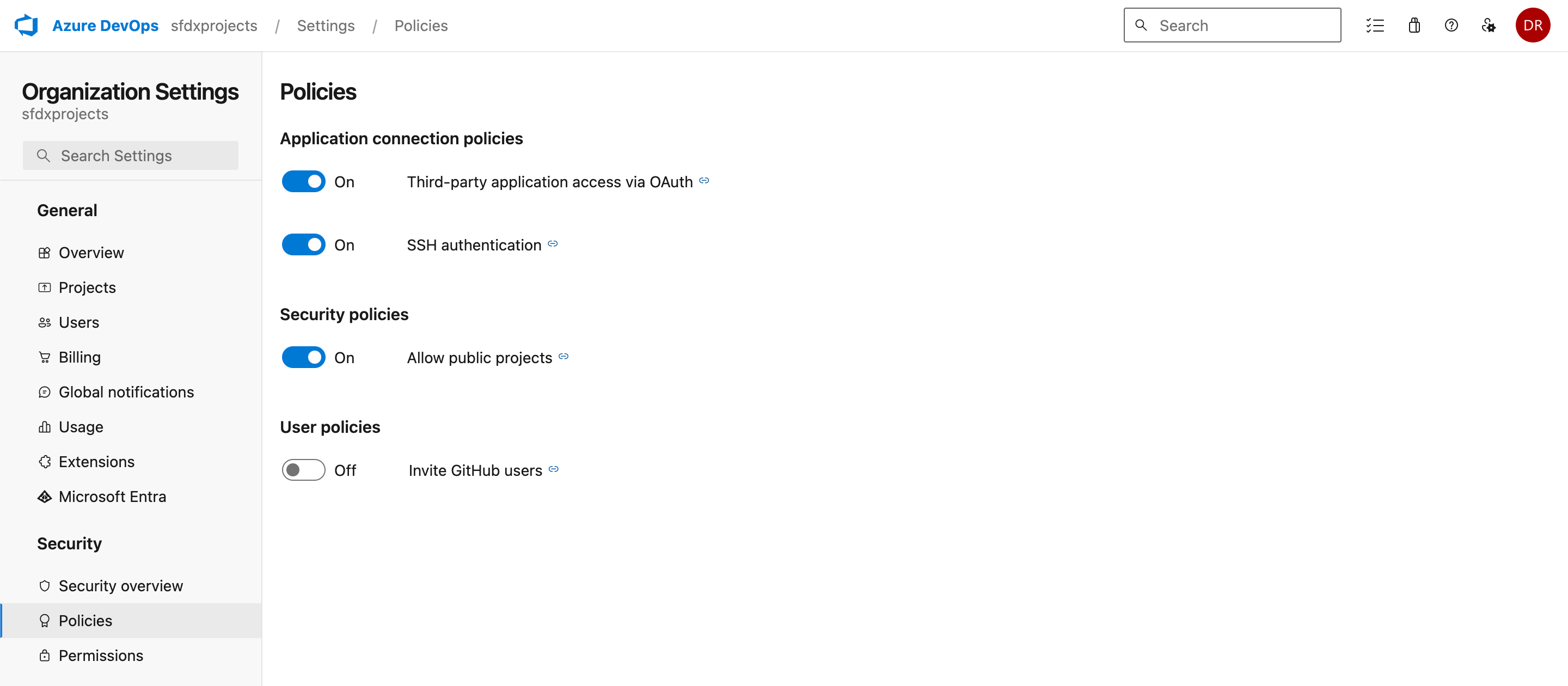1568x686 pixels.
Task: Toggle Allow public projects off
Action: pyautogui.click(x=304, y=358)
